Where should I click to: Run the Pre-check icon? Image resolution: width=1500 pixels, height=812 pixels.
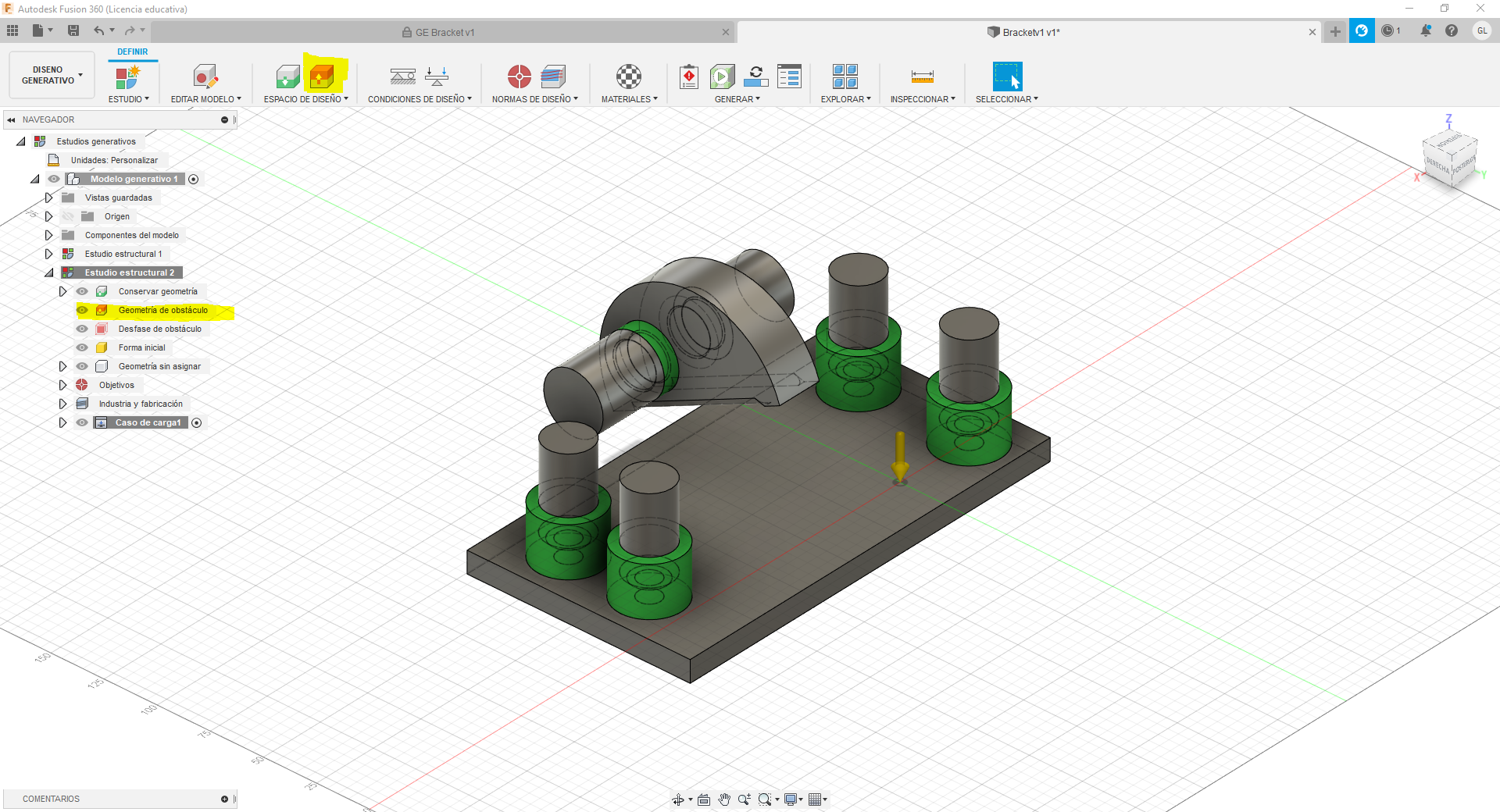(689, 77)
